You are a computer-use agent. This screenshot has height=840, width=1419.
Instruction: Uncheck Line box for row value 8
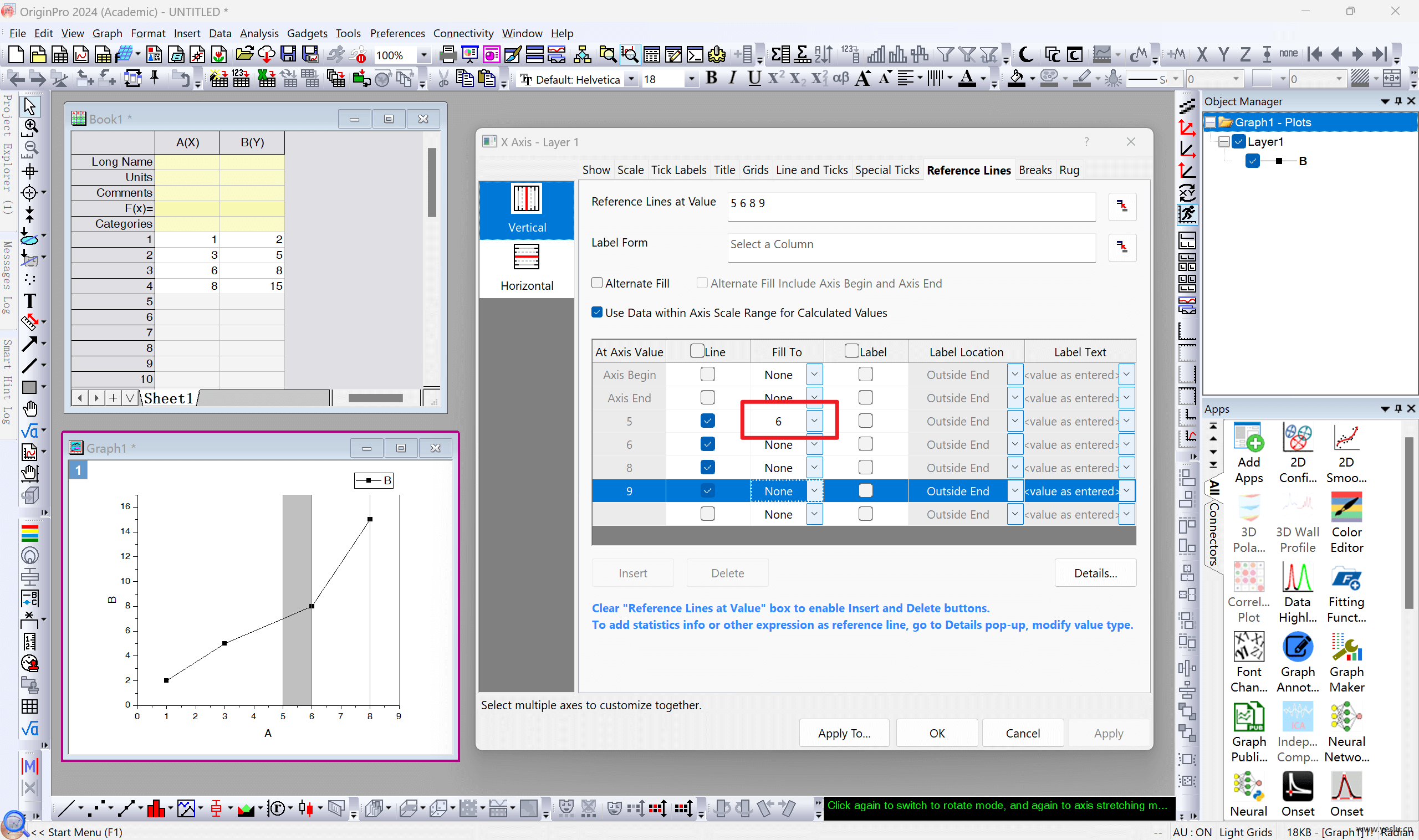click(x=707, y=467)
